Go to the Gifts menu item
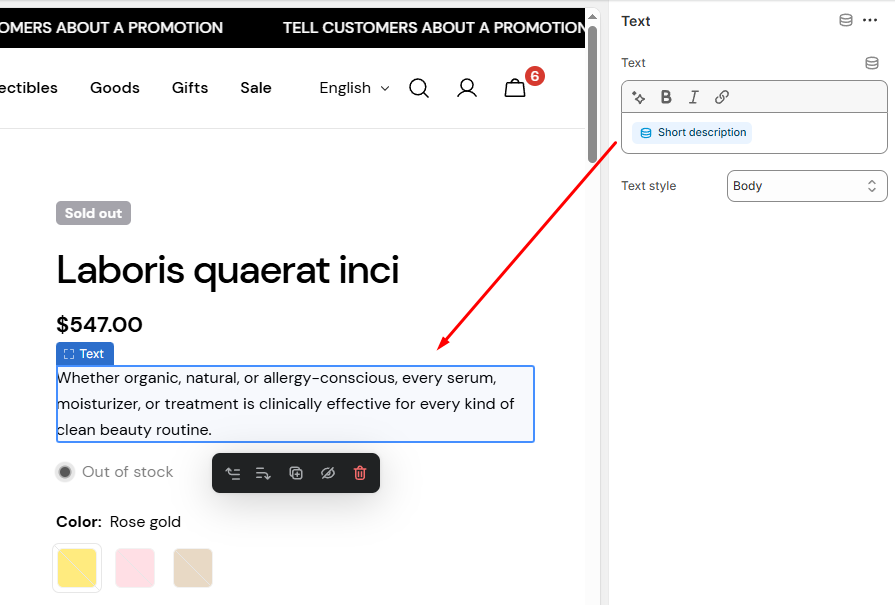Image resolution: width=895 pixels, height=605 pixels. point(190,88)
